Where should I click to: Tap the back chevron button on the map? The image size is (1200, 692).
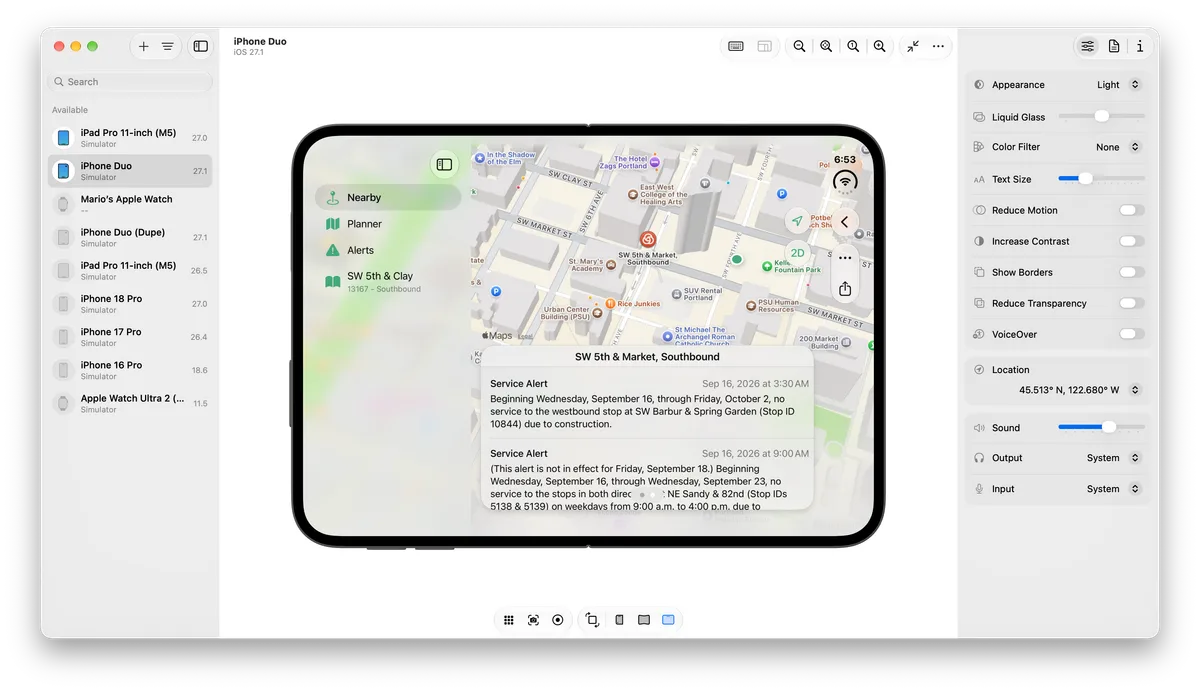coord(845,222)
